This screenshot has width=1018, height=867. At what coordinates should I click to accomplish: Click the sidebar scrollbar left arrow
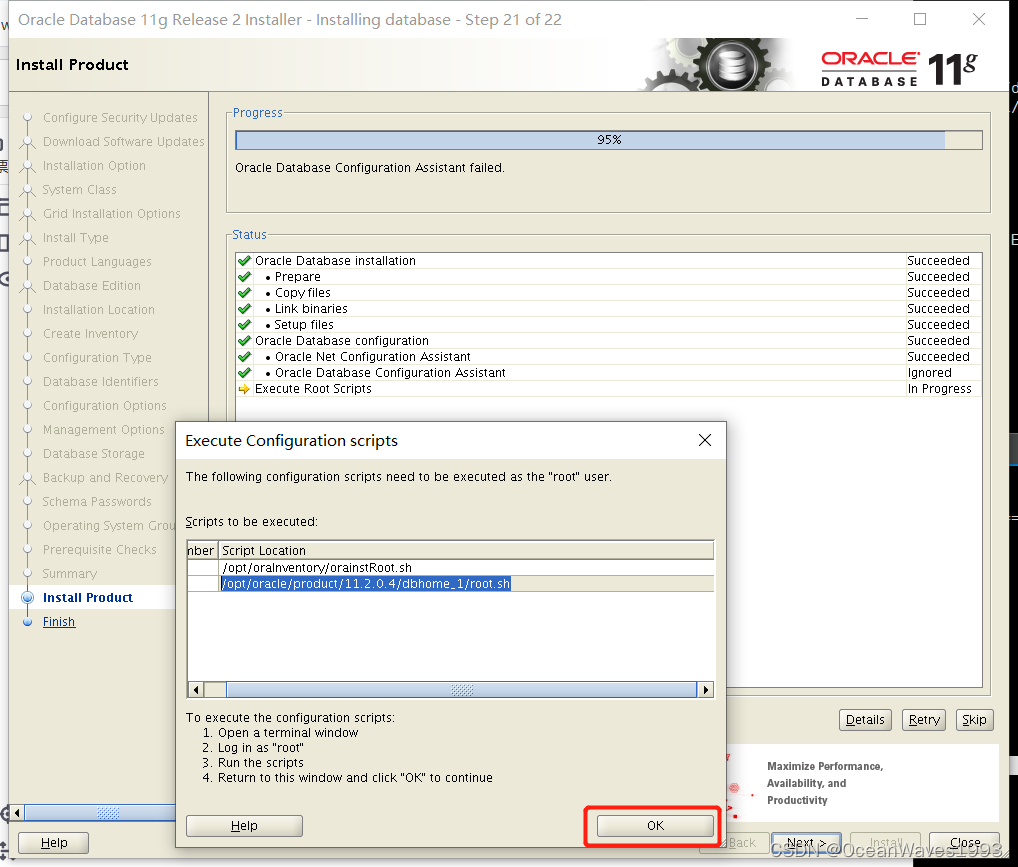coord(17,812)
